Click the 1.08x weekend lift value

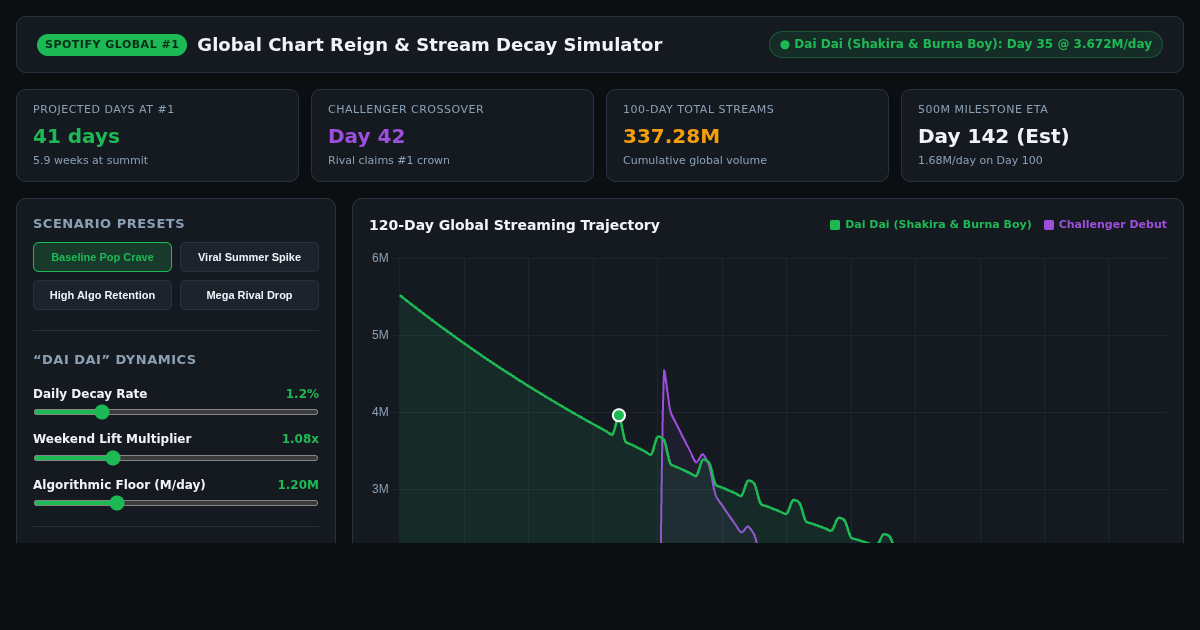(x=300, y=439)
